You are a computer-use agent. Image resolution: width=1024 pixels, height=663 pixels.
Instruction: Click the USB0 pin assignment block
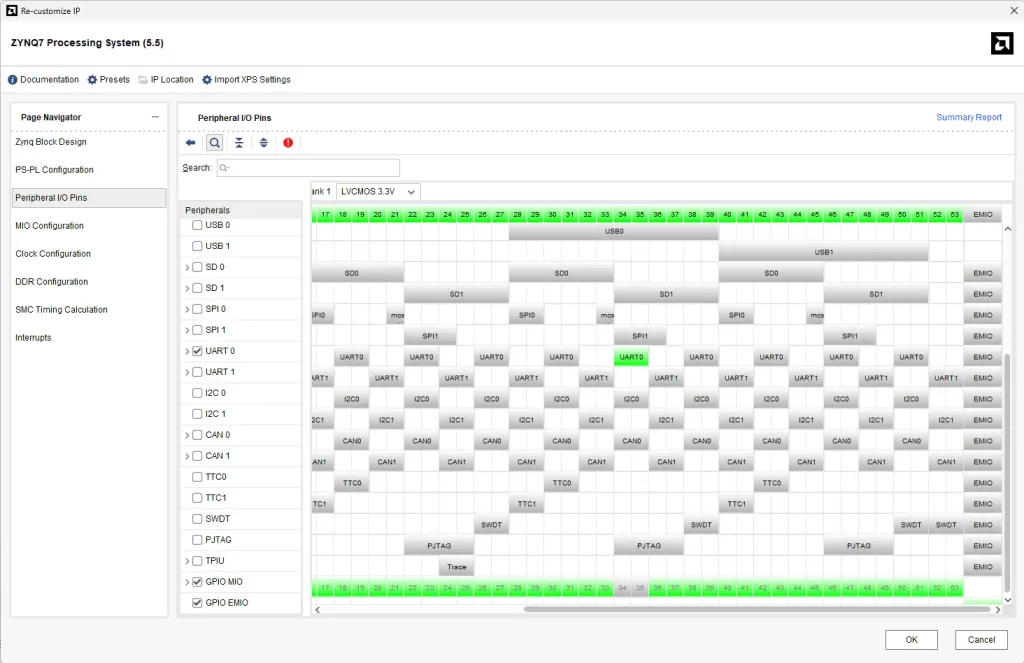(x=614, y=231)
